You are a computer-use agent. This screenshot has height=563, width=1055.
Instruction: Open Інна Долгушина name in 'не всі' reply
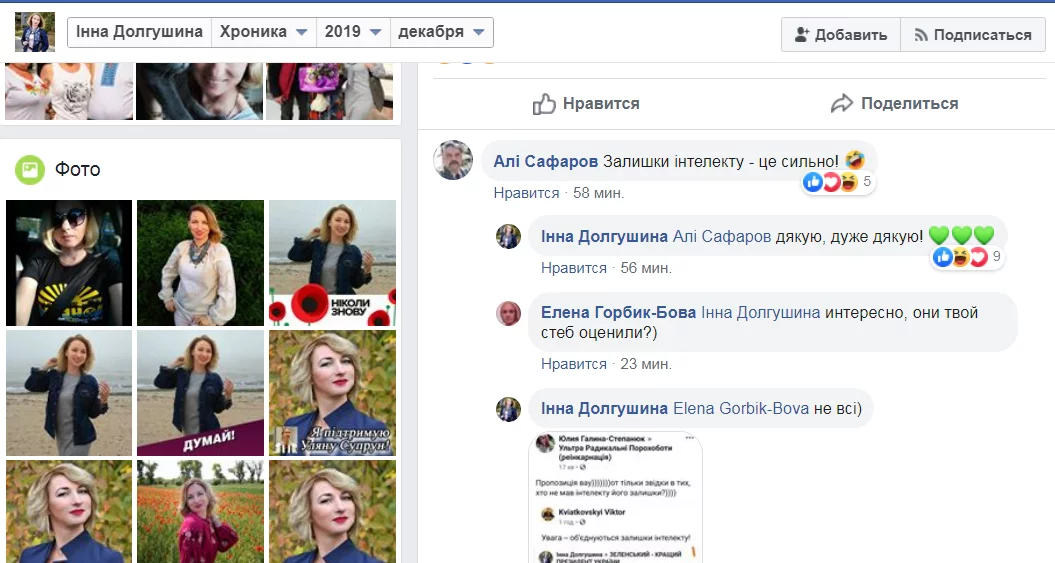[604, 409]
